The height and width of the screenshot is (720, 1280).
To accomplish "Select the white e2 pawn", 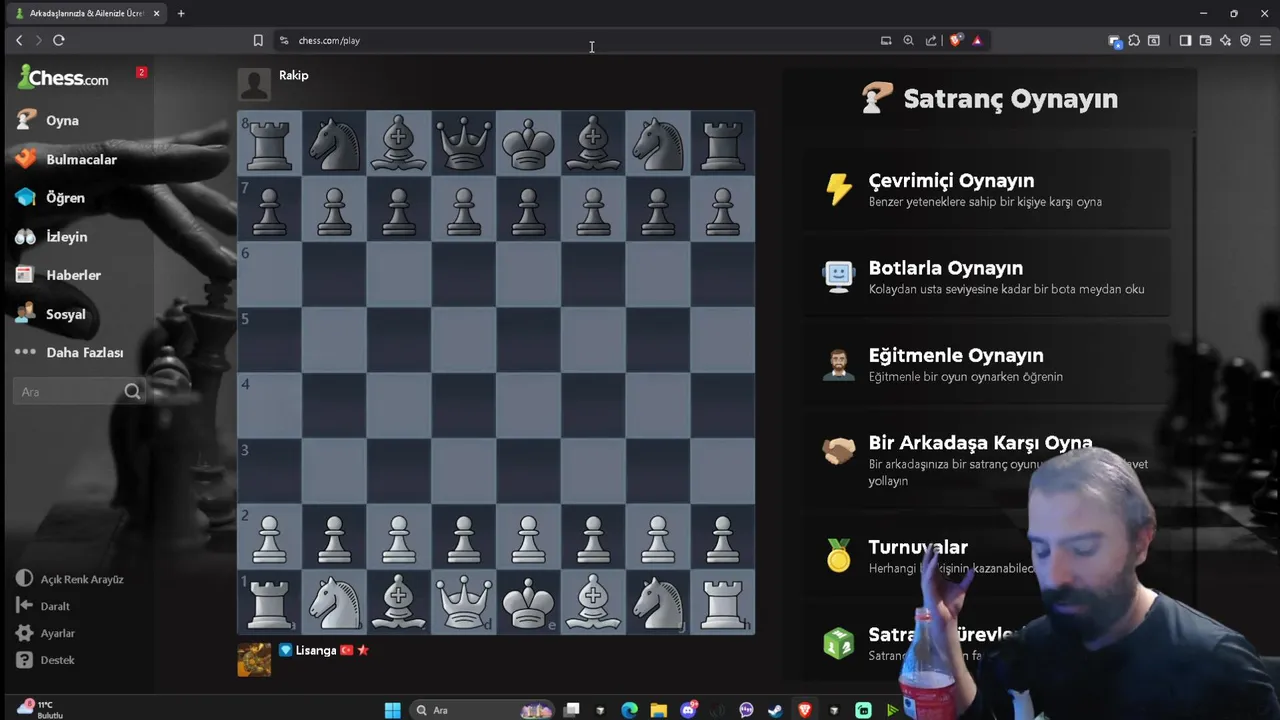I will click(x=528, y=537).
